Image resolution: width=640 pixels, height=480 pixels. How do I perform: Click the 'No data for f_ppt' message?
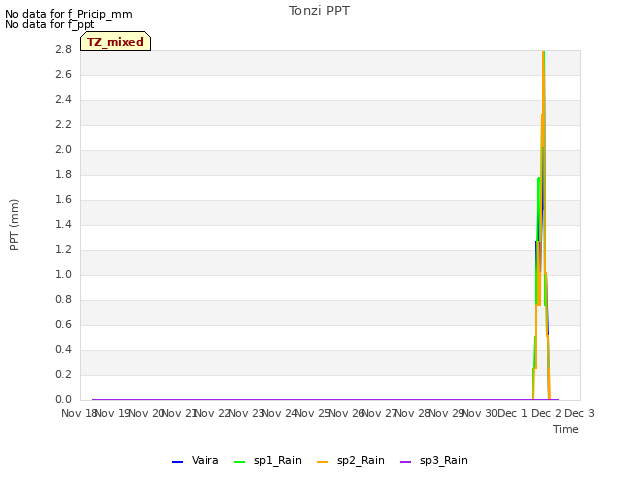tap(49, 24)
